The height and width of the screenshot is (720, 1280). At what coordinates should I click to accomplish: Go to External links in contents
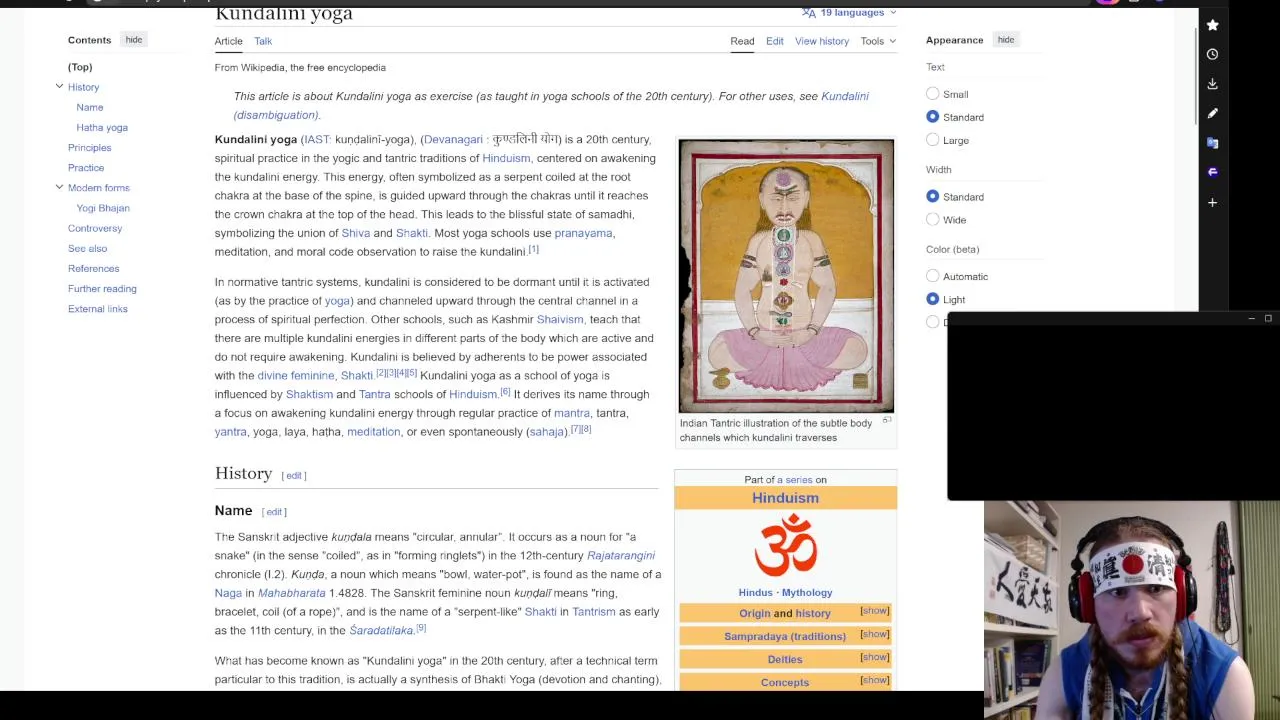pyautogui.click(x=98, y=308)
